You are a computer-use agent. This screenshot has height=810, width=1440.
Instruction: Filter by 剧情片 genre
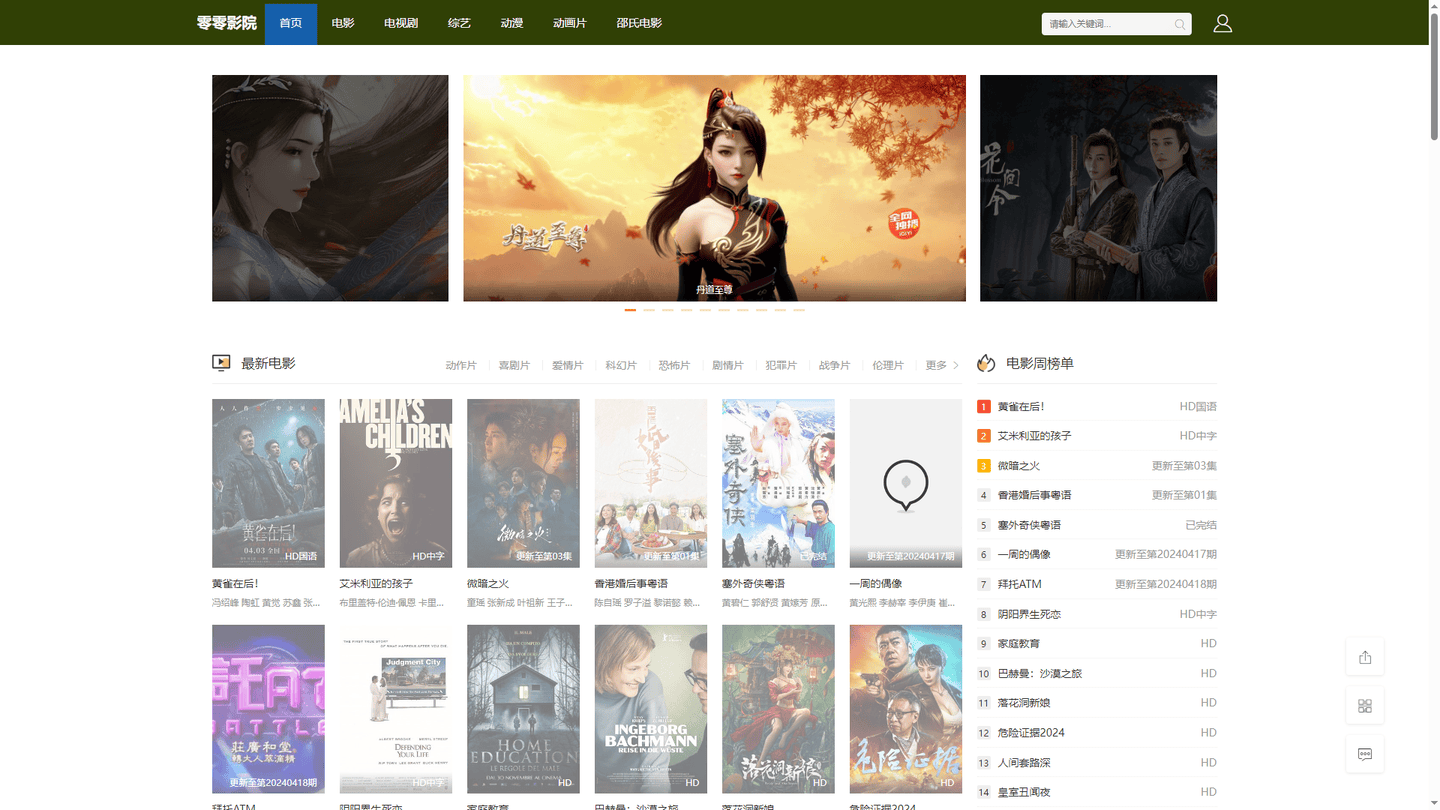pyautogui.click(x=727, y=365)
